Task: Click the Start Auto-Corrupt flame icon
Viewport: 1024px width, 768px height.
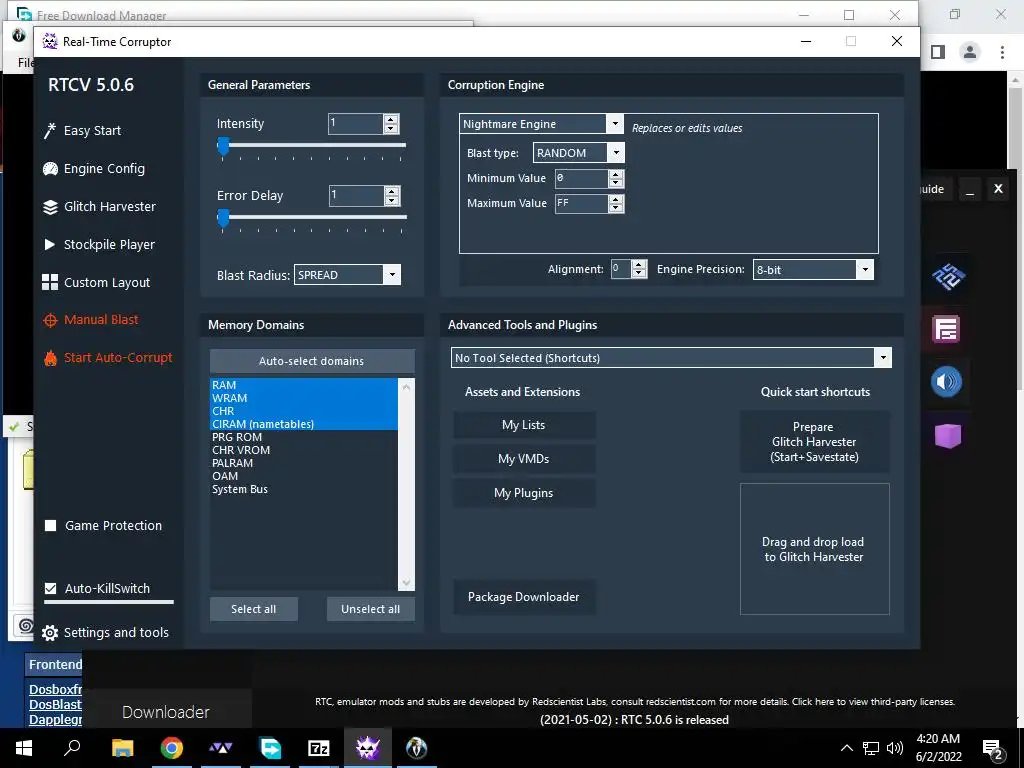Action: 50,358
